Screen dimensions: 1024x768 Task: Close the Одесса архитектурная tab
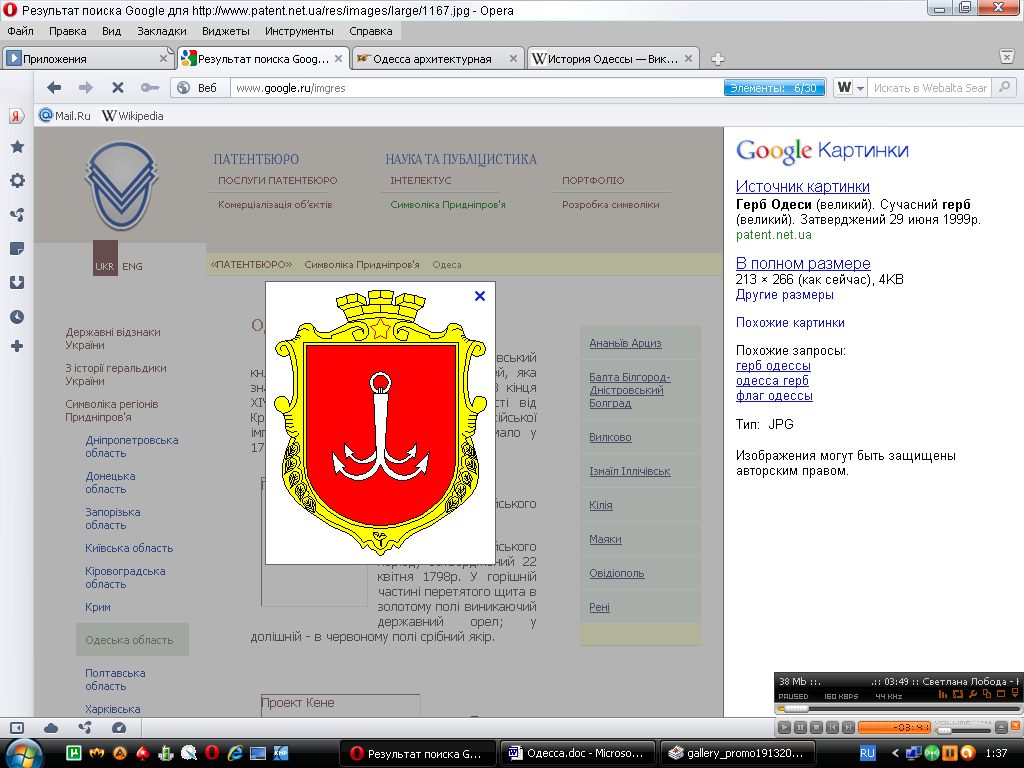(x=513, y=59)
